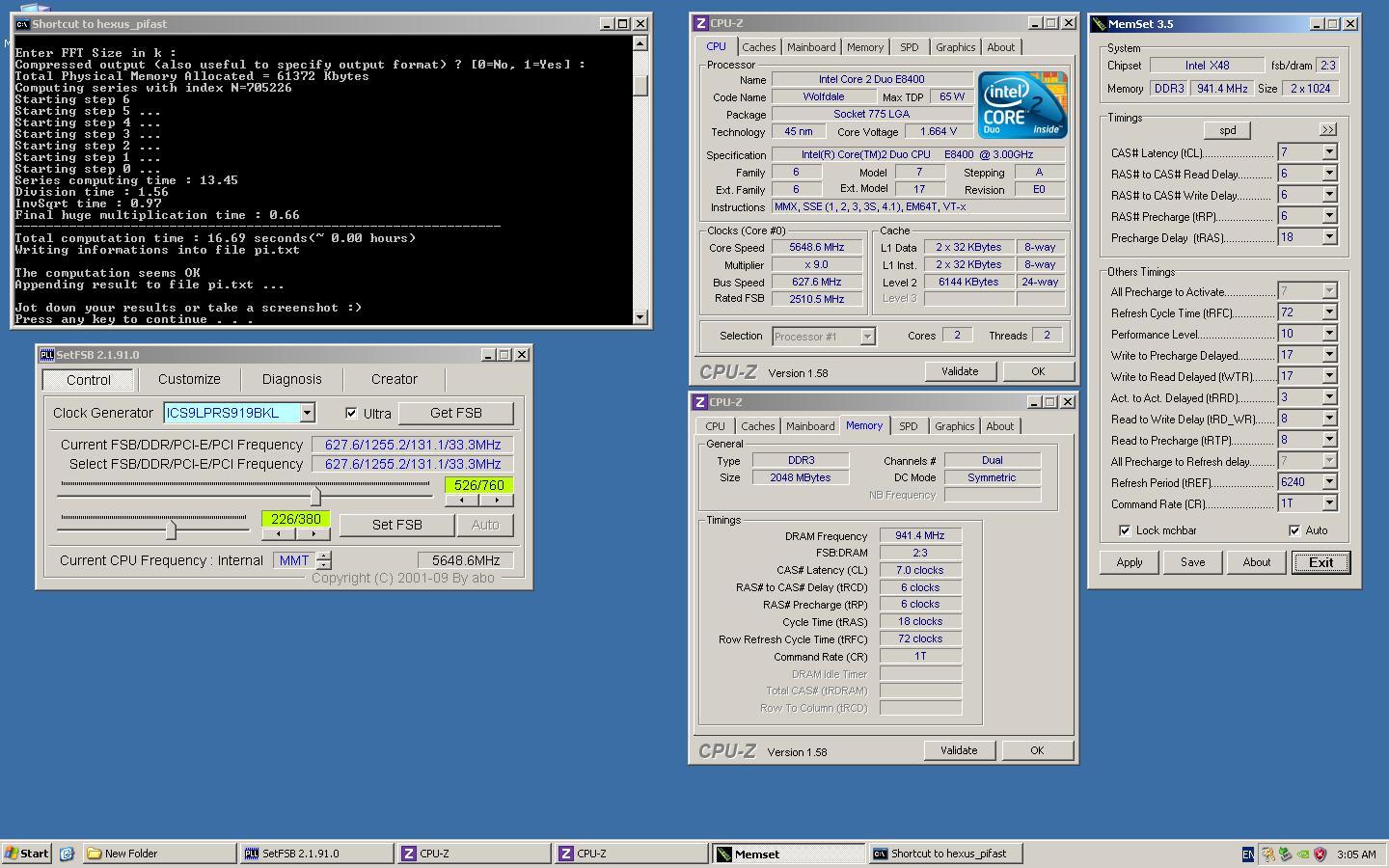Expand the CAS# Latency (tCL) dropdown
The image size is (1389, 868).
click(1329, 152)
